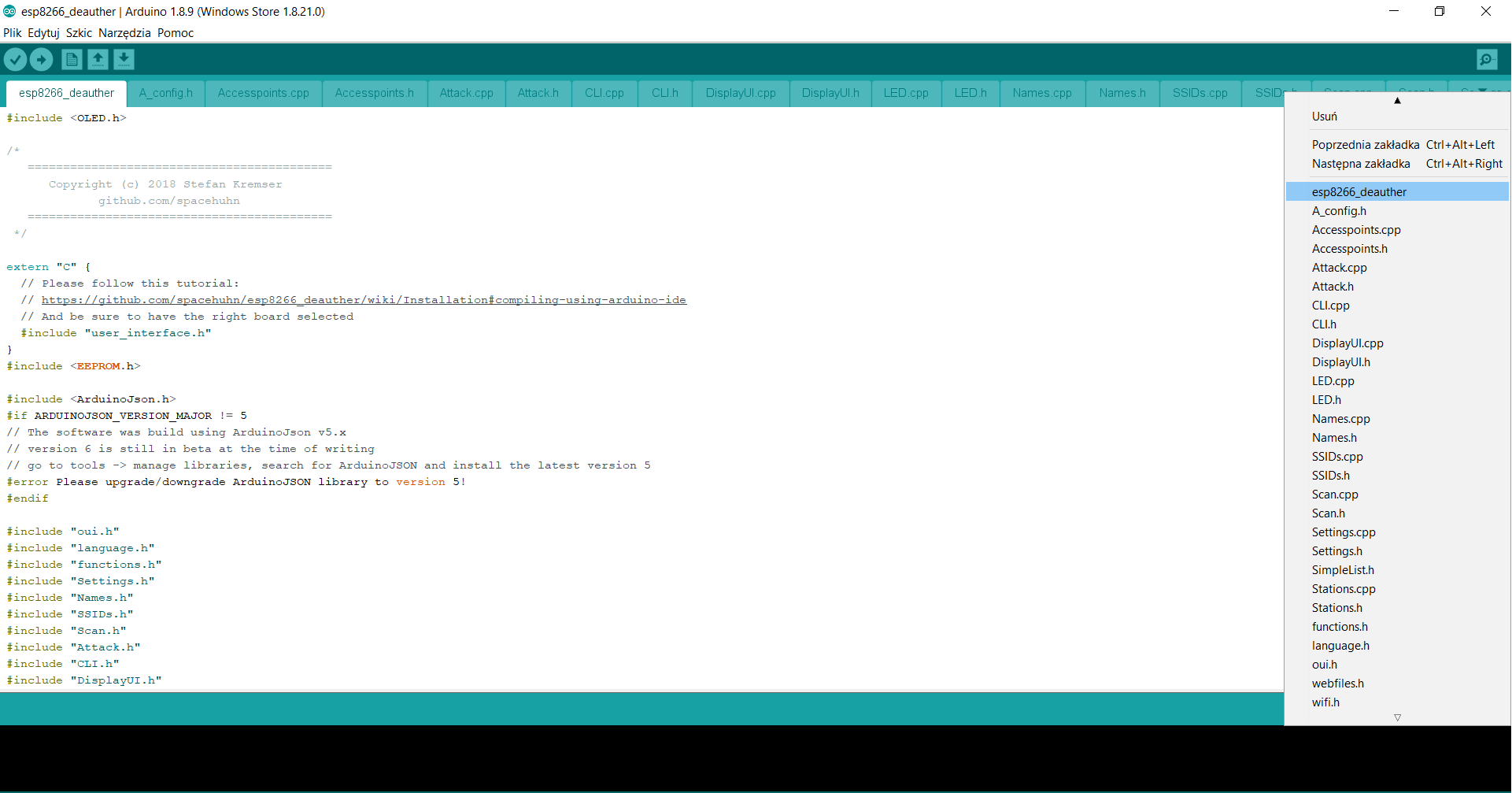Switch to the DisplayUI.h tab

coord(831,93)
